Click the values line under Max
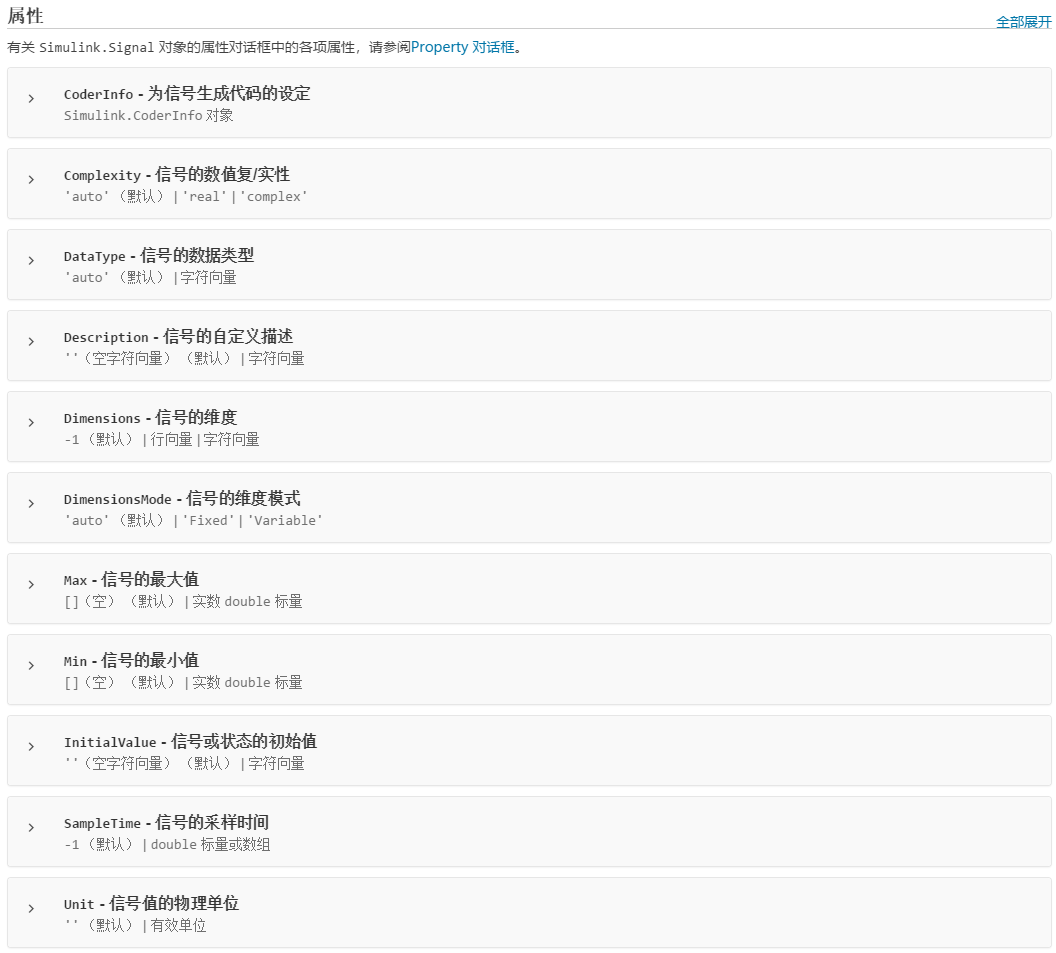Image resolution: width=1056 pixels, height=953 pixels. point(183,601)
